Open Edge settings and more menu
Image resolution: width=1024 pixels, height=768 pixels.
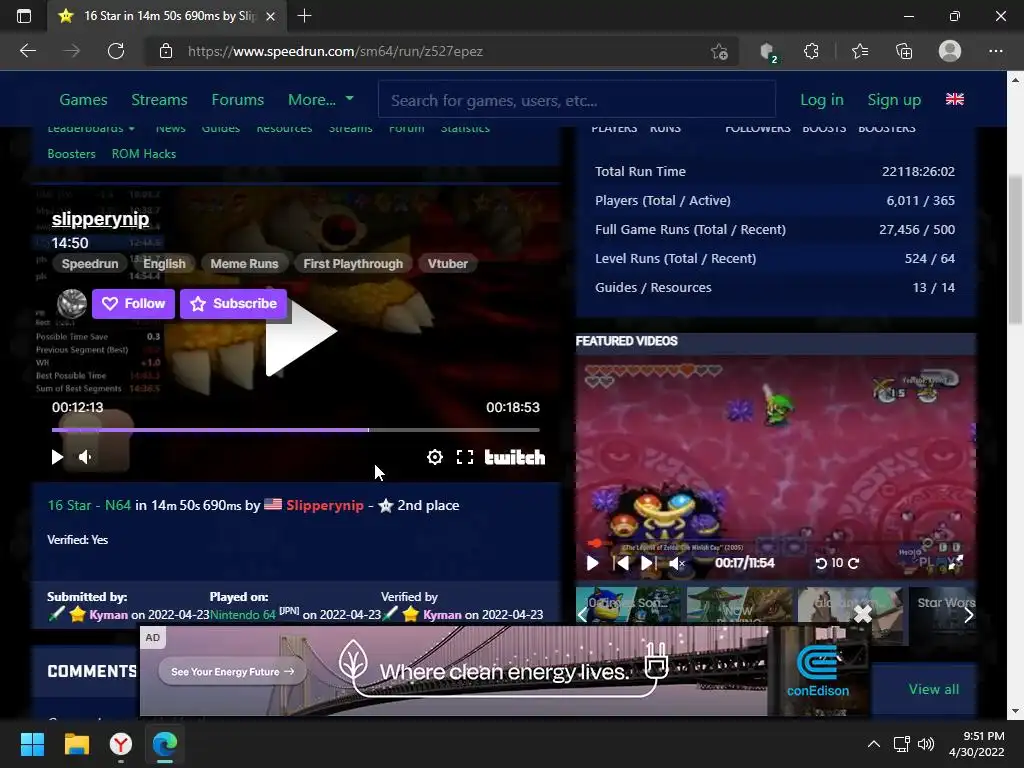tap(995, 51)
